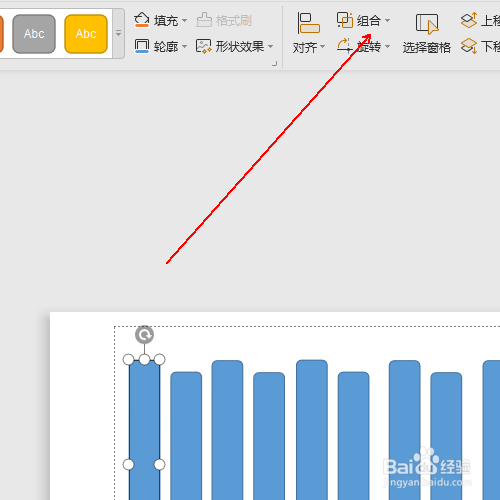Click the right-middle handle of selected bar

coord(160,464)
